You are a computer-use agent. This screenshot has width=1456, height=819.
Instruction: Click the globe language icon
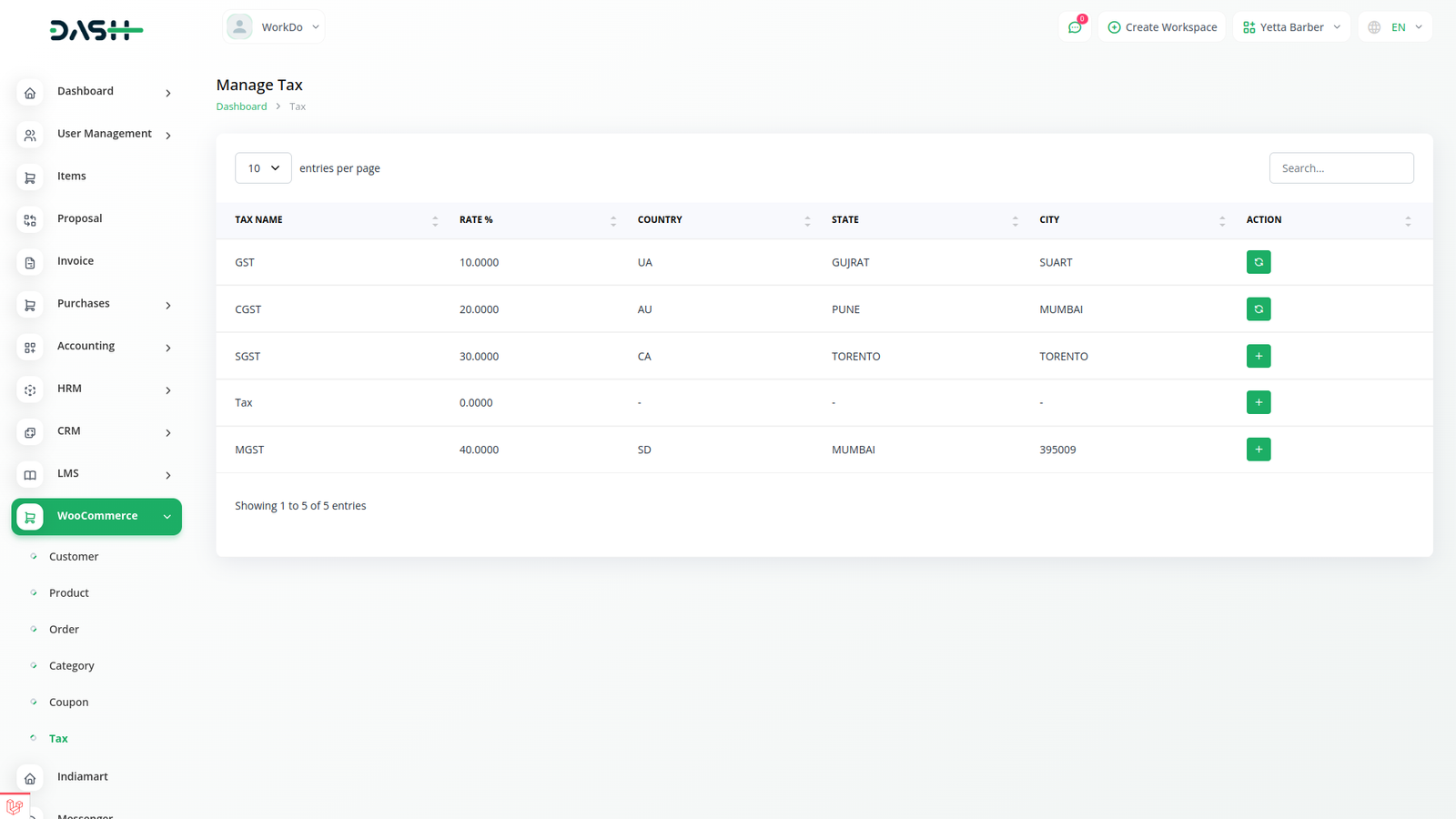(1374, 27)
